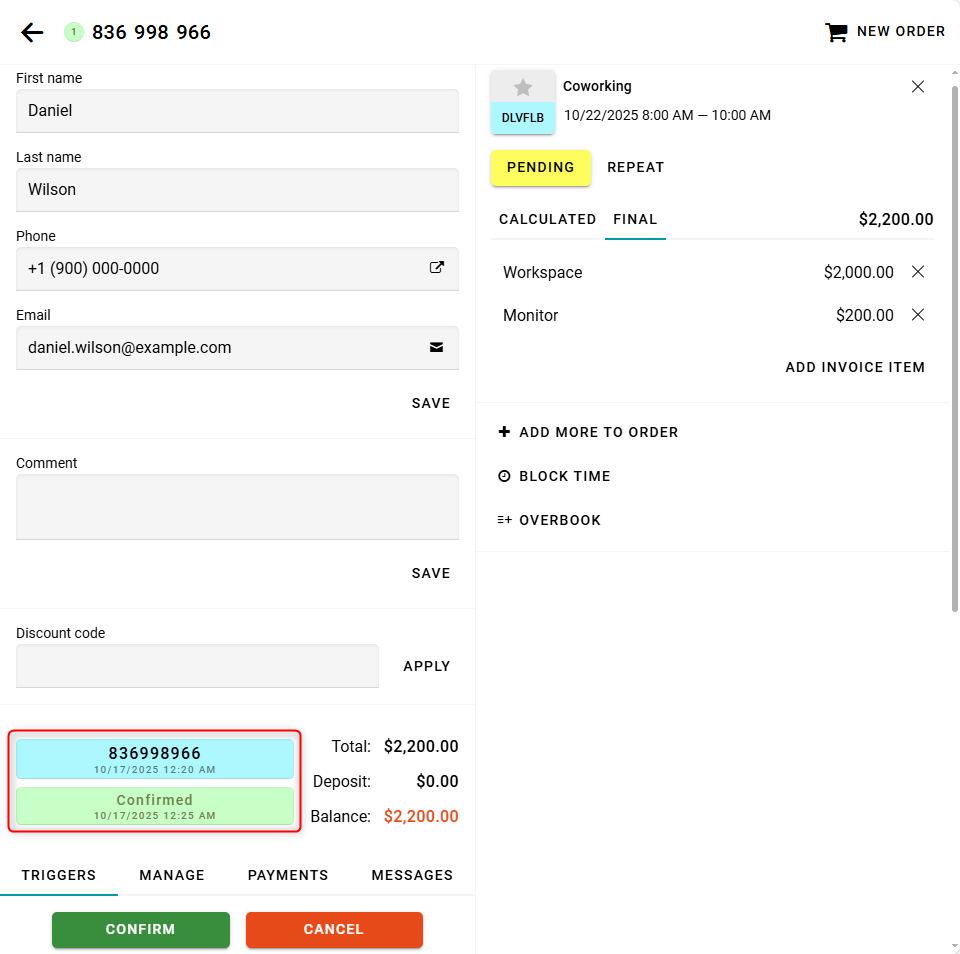Switch to the Messages tab
The width and height of the screenshot is (960, 954).
click(x=412, y=875)
